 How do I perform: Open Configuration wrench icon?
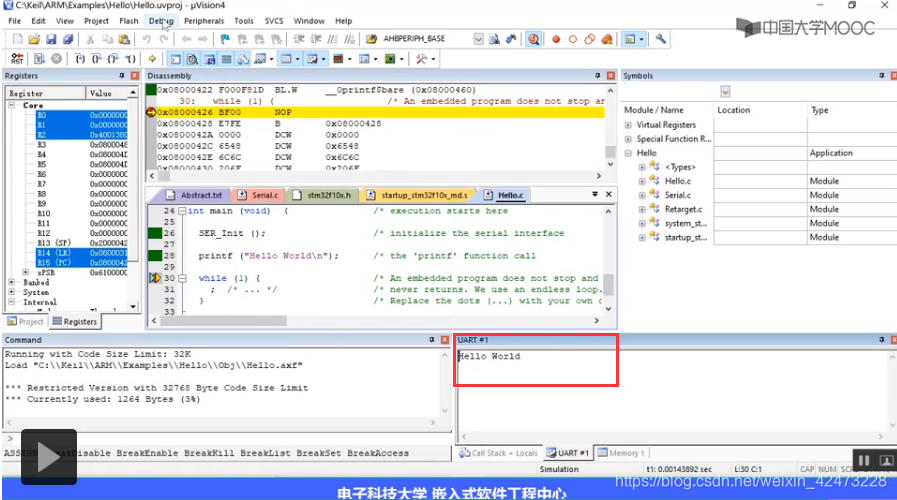661,39
